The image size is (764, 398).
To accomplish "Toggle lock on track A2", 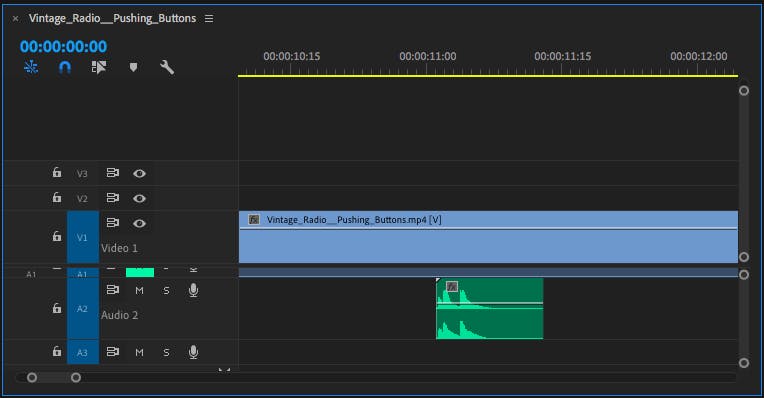I will click(x=57, y=308).
